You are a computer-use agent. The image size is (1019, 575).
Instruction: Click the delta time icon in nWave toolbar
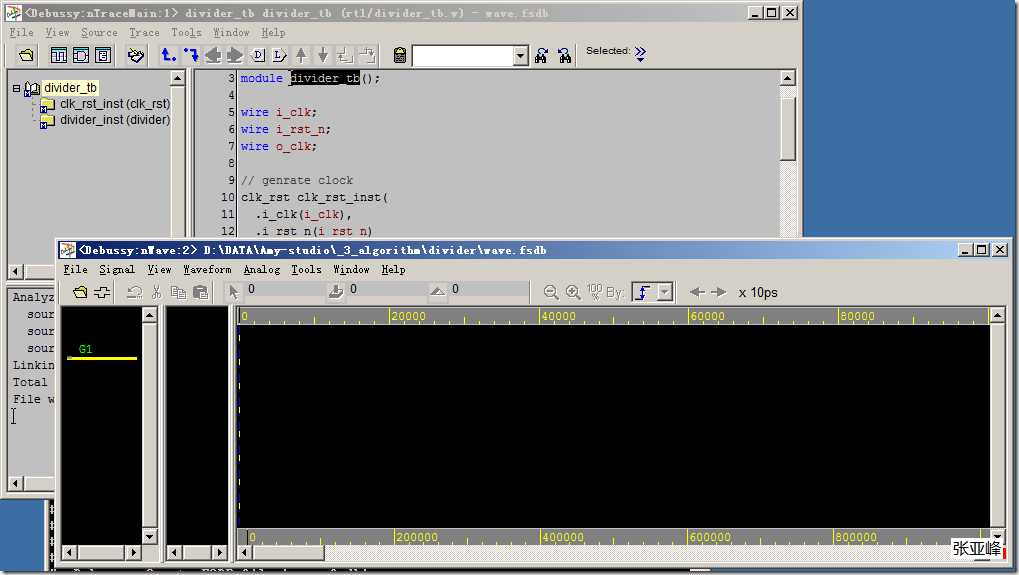tap(437, 292)
